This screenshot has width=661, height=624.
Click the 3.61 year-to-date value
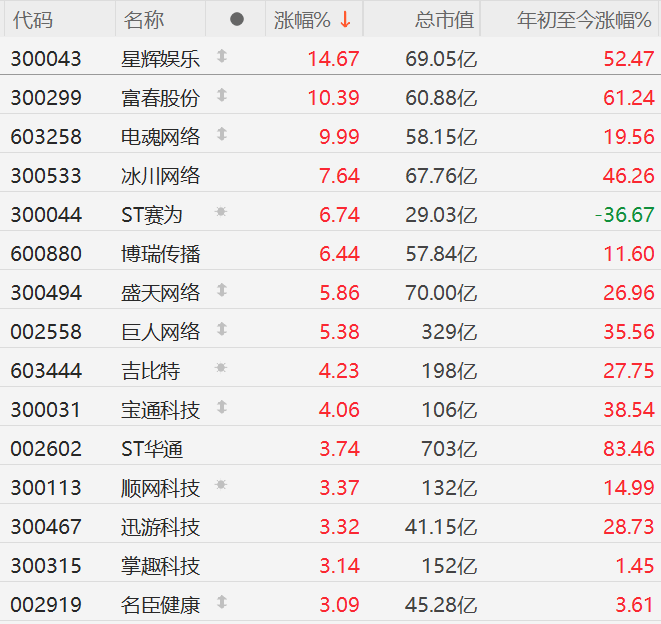634,605
